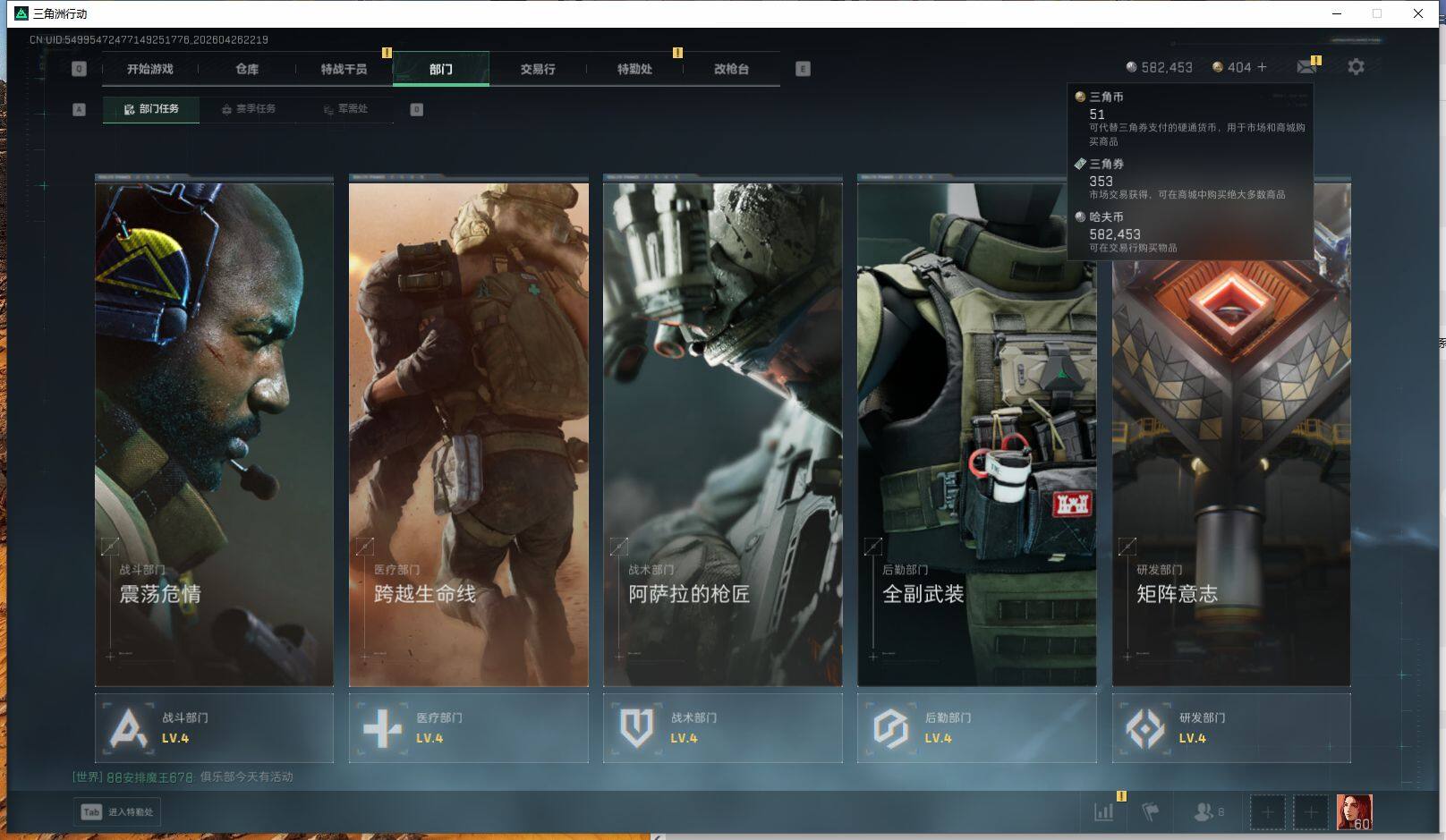Image resolution: width=1446 pixels, height=840 pixels.
Task: Click the world chat message line
Action: [x=183, y=777]
